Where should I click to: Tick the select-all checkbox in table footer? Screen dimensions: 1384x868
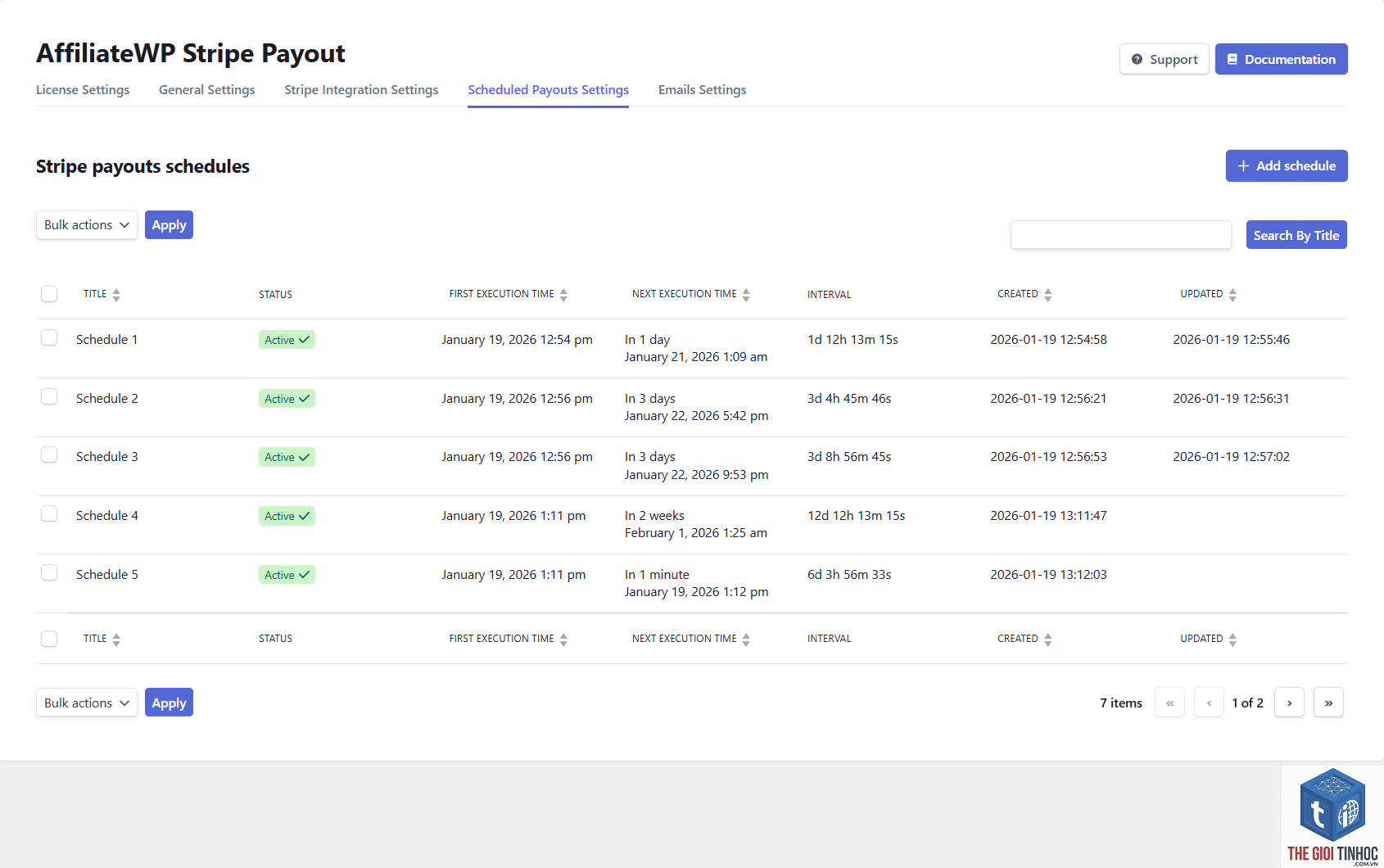(x=49, y=639)
